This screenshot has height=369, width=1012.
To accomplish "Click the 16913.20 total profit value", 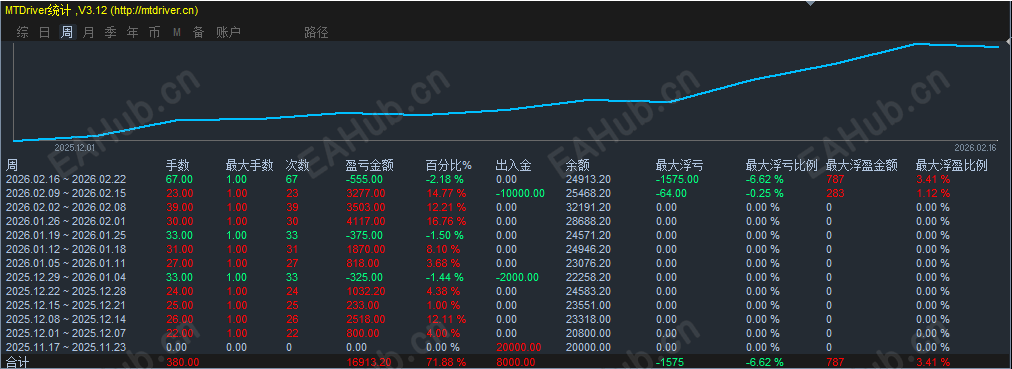I will 369,362.
